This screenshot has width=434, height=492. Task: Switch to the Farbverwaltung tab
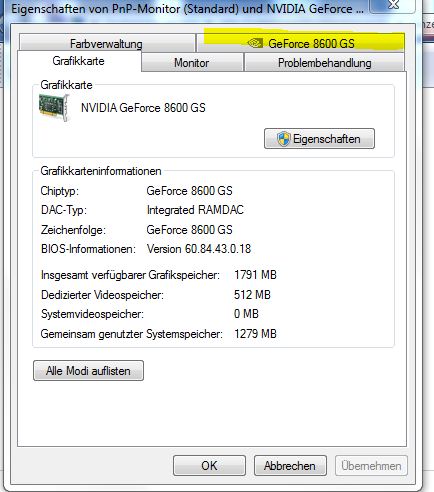(x=107, y=43)
